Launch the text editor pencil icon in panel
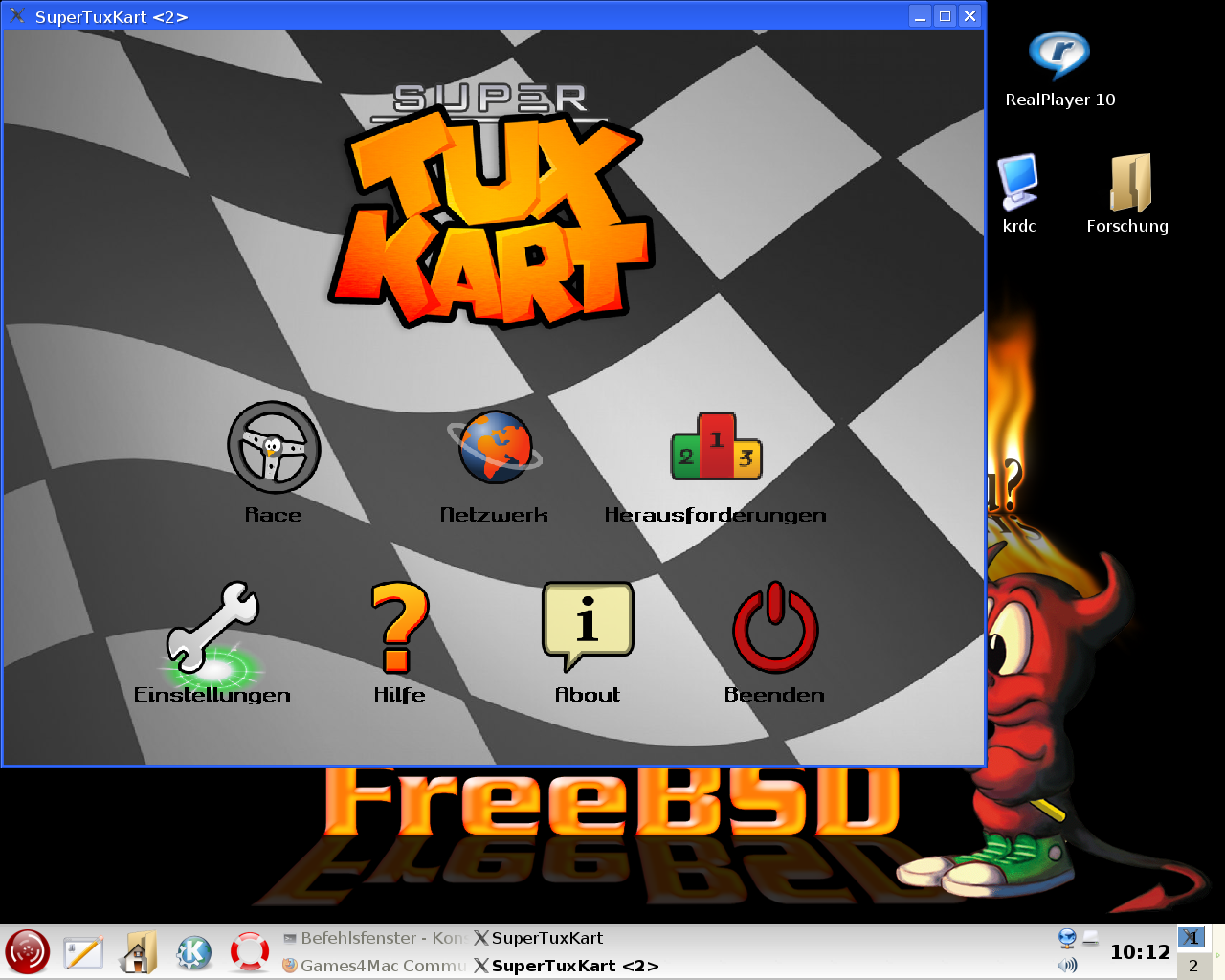Image resolution: width=1225 pixels, height=980 pixels. pyautogui.click(x=83, y=953)
